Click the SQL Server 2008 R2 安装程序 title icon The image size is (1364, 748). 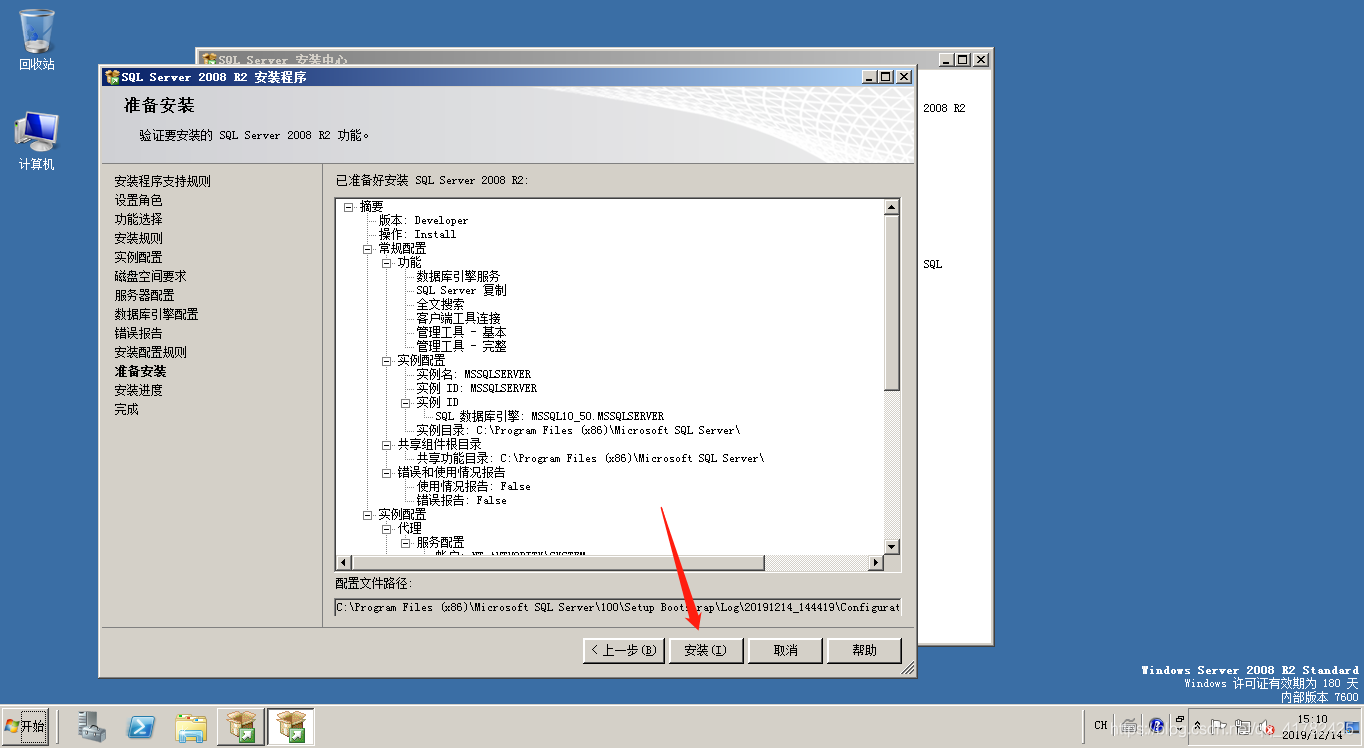pos(112,77)
